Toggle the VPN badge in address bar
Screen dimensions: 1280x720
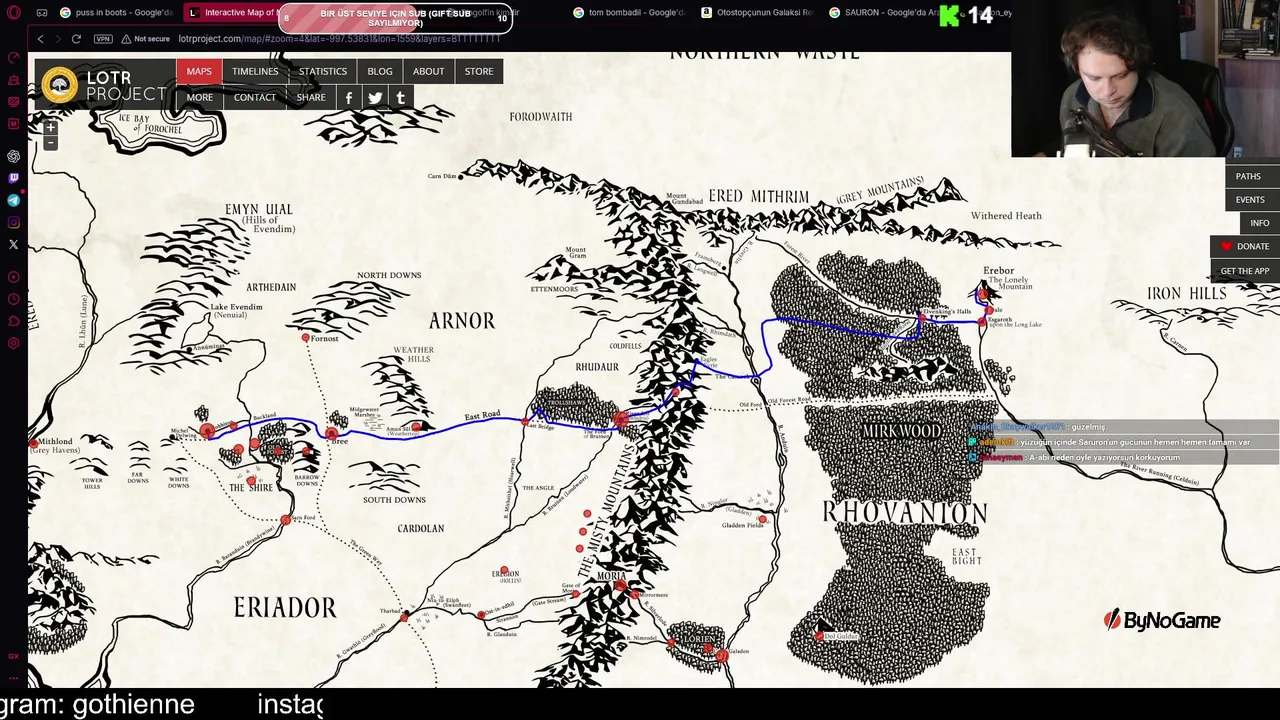point(103,39)
